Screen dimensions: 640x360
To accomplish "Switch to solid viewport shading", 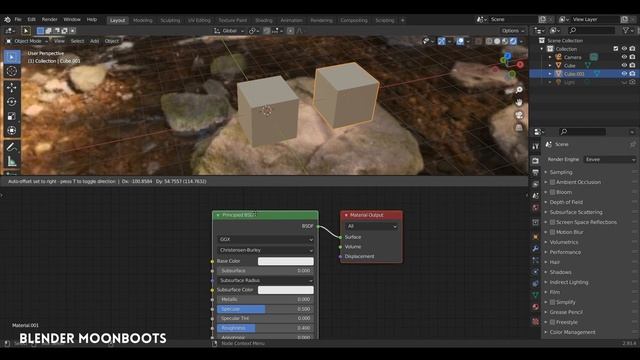I will (x=497, y=41).
